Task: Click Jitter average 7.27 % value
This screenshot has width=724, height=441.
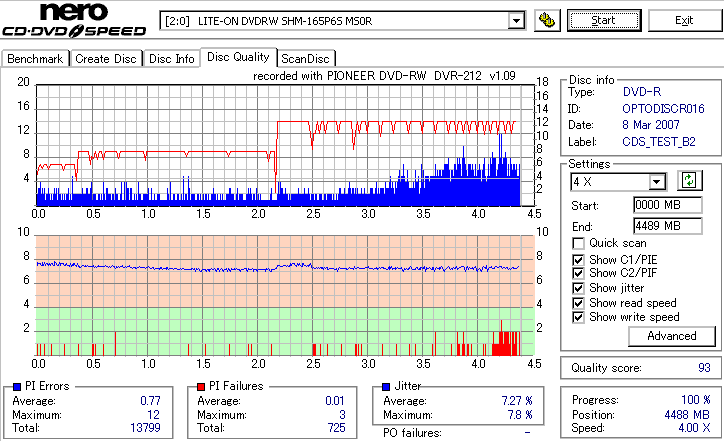Action: click(x=517, y=401)
